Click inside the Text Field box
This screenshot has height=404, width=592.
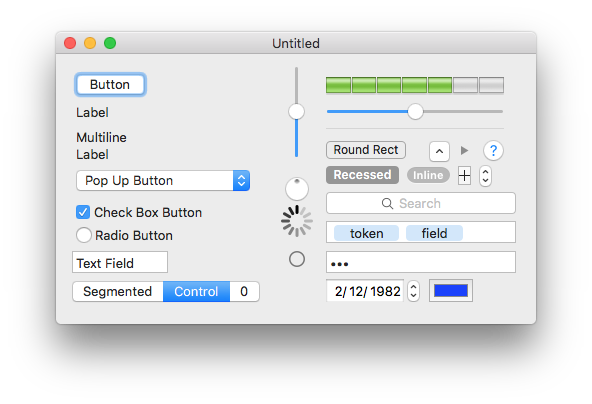[120, 262]
